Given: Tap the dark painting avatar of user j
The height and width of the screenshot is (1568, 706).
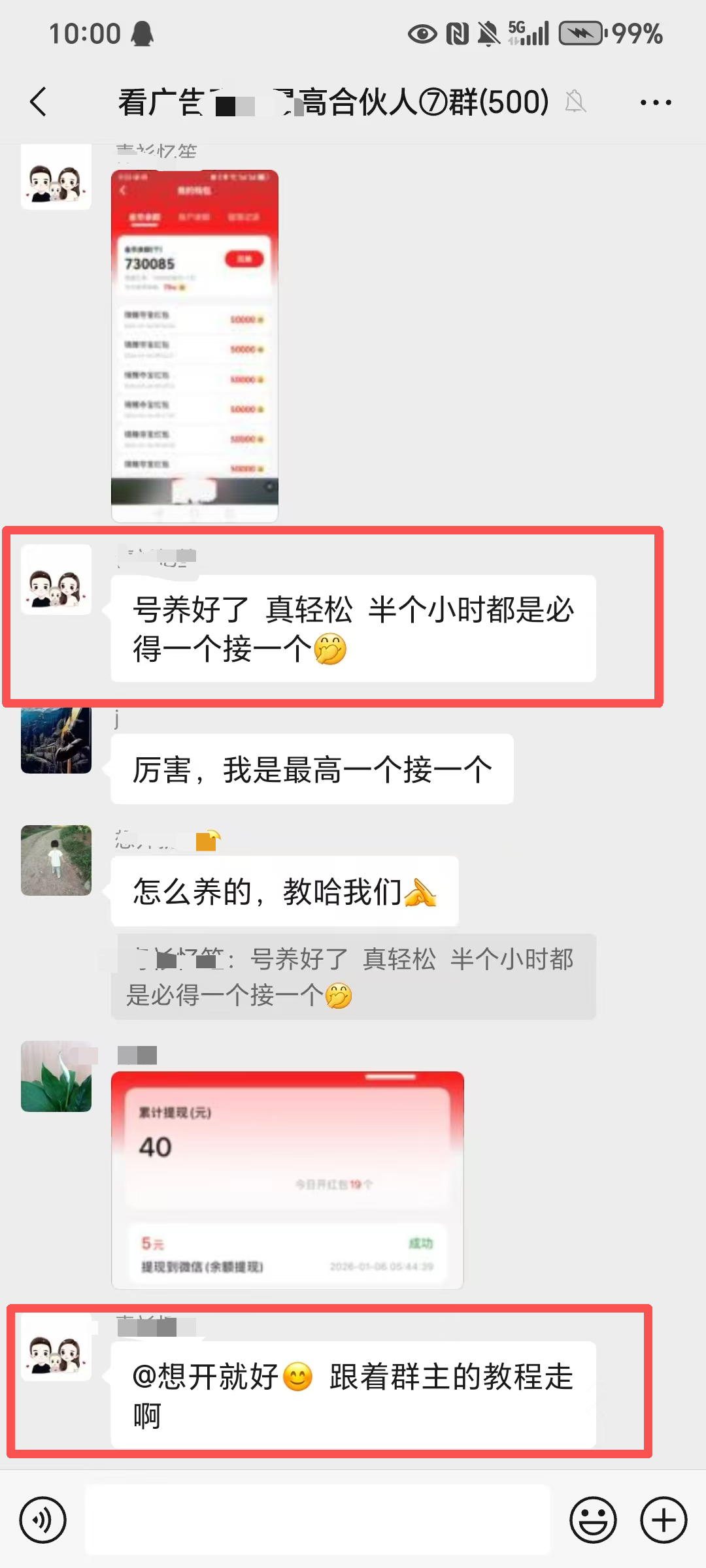Looking at the screenshot, I should tap(56, 739).
